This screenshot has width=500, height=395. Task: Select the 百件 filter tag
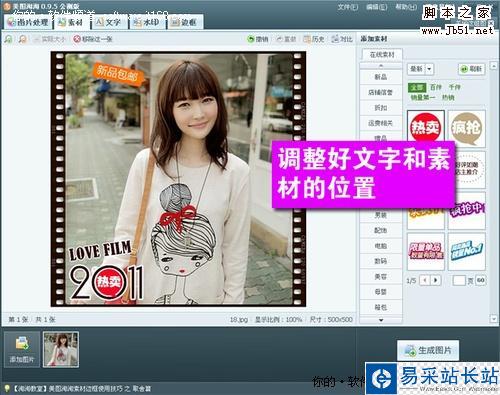(435, 87)
